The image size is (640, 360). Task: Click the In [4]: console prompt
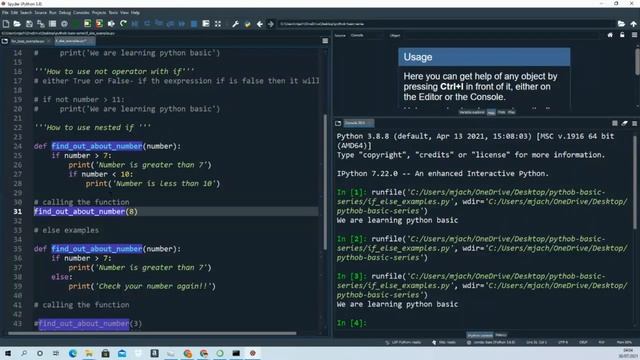click(x=352, y=323)
